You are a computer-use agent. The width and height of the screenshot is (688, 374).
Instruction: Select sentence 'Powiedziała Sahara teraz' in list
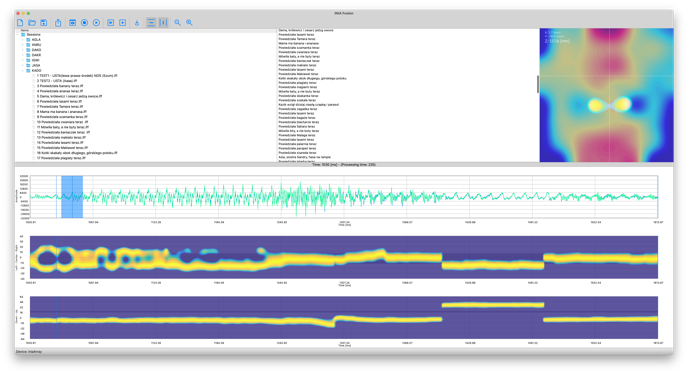pos(297,126)
